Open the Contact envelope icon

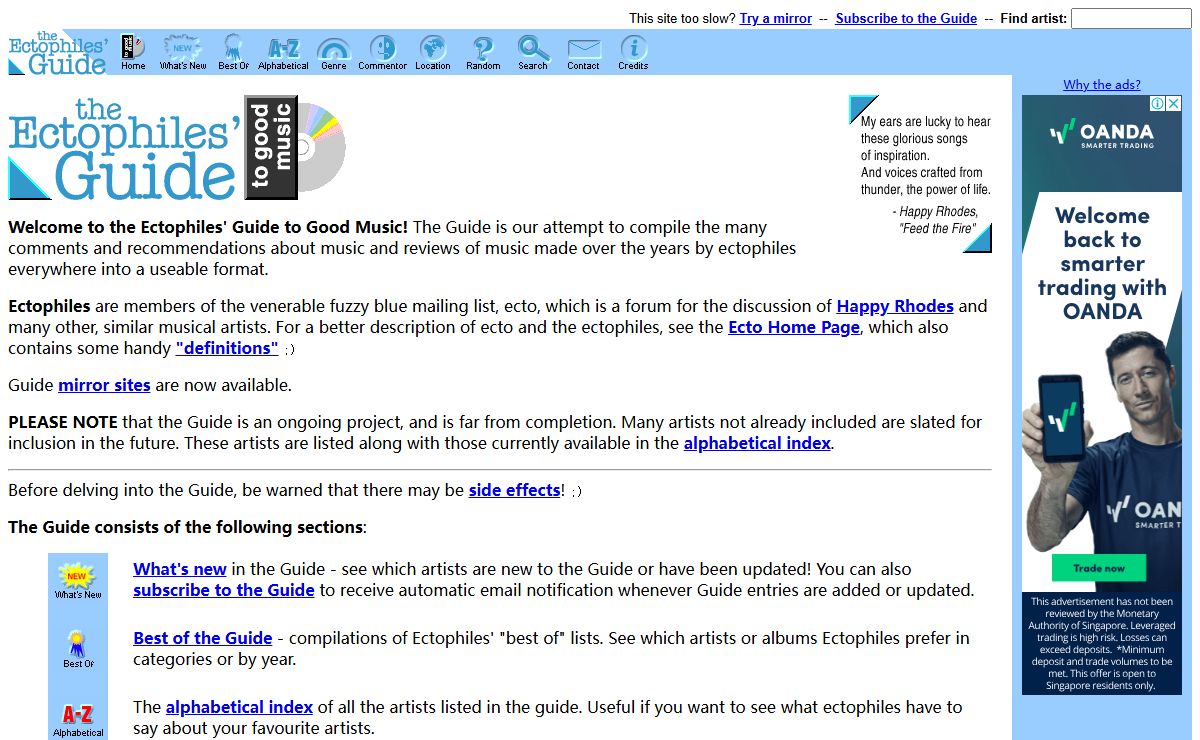click(583, 53)
